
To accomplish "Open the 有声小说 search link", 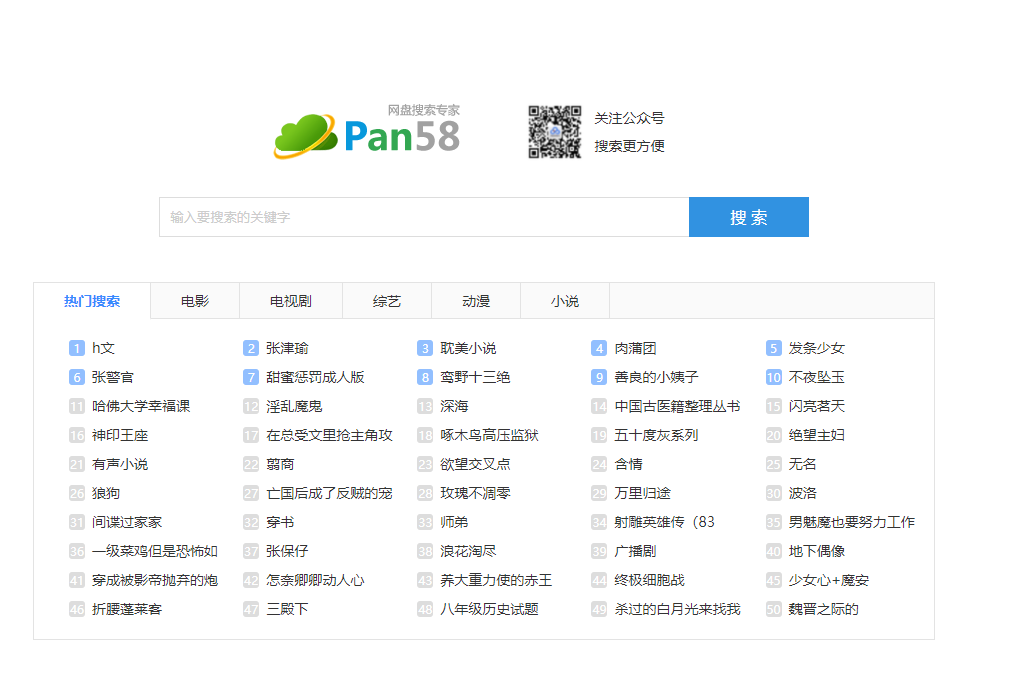I will [x=120, y=464].
